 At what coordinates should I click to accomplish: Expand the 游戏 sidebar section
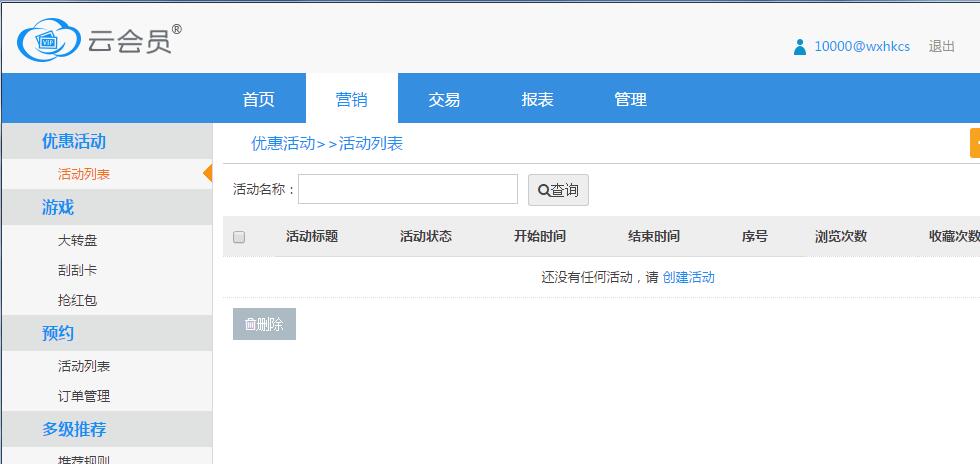tap(107, 207)
